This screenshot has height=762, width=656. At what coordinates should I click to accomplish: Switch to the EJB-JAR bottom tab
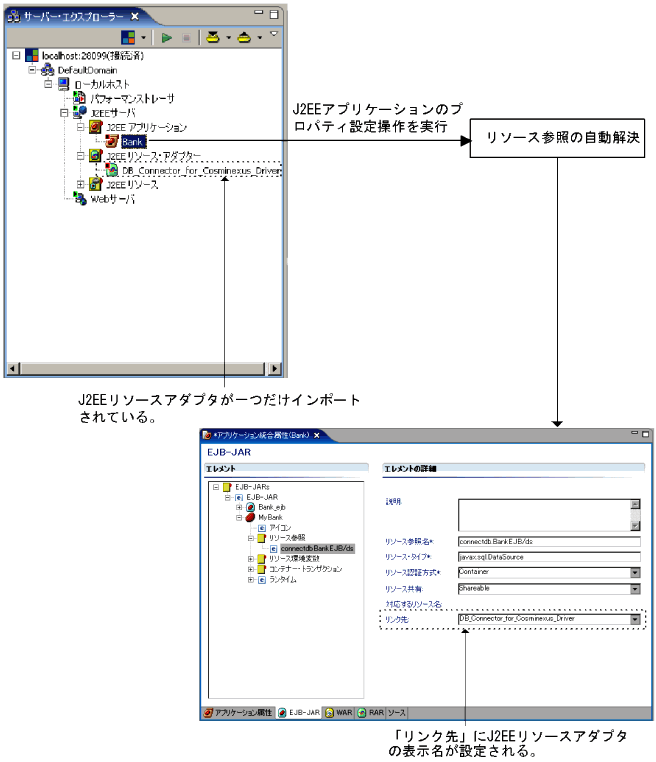(x=299, y=712)
